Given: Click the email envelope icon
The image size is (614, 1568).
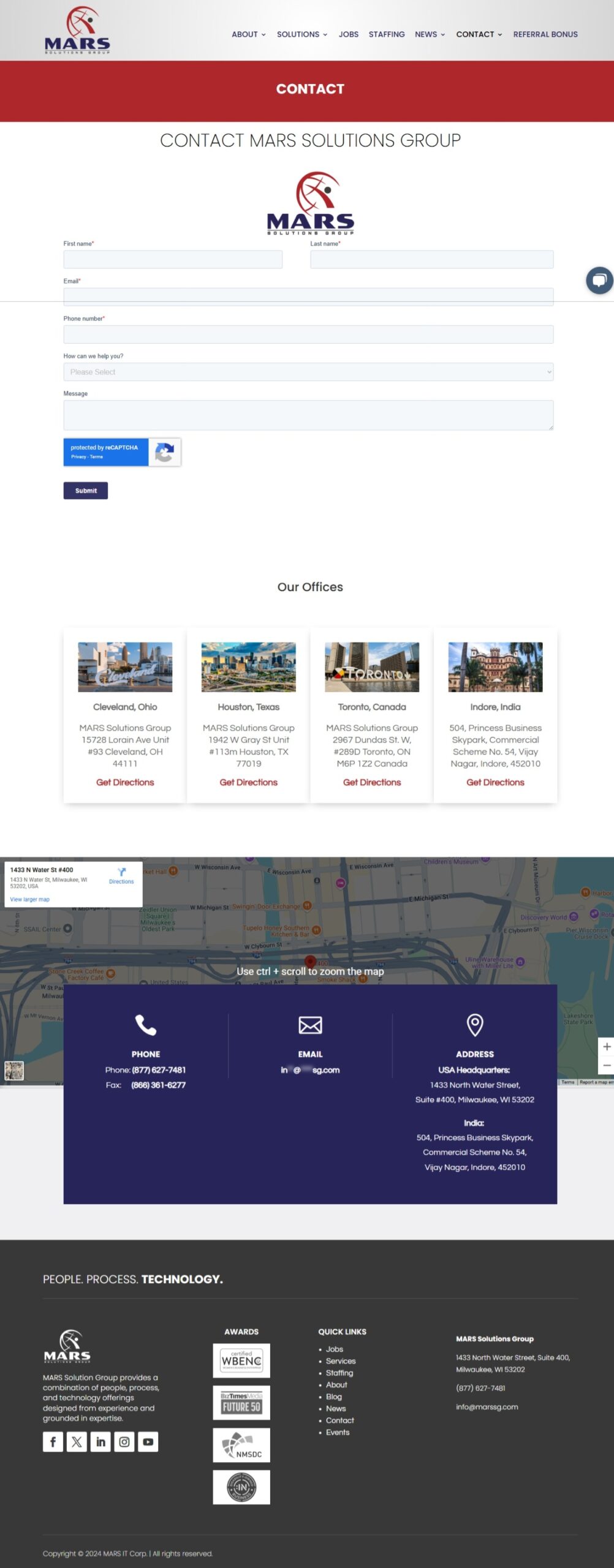Looking at the screenshot, I should pos(310,1025).
